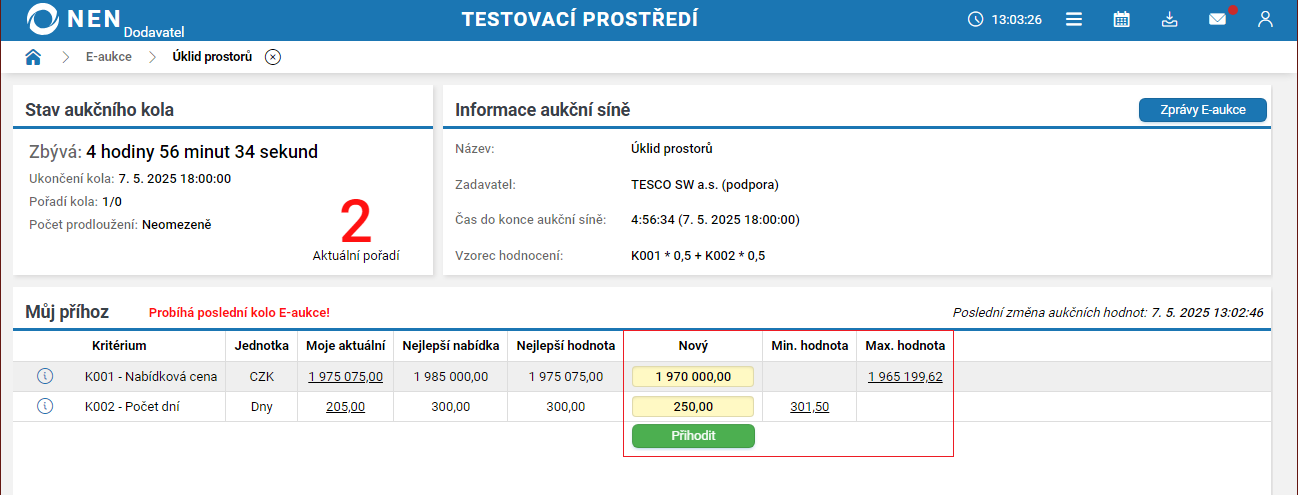Image resolution: width=1298 pixels, height=495 pixels.
Task: Close the Úklid prostorů breadcrumb tab
Action: 273,57
